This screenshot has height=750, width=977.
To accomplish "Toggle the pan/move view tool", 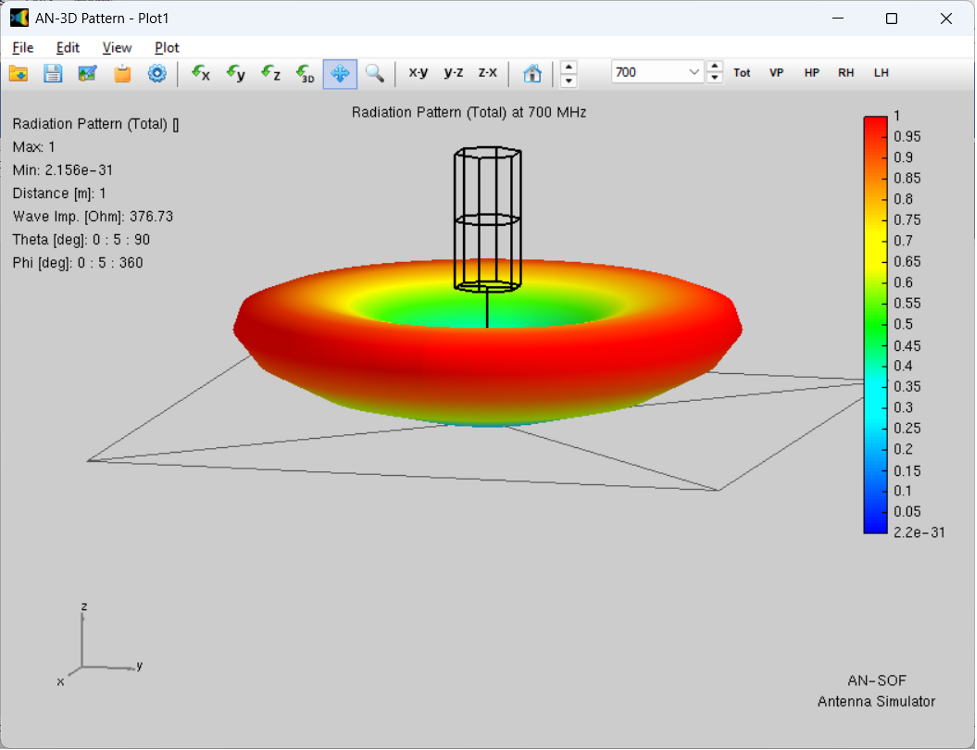I will (x=340, y=73).
